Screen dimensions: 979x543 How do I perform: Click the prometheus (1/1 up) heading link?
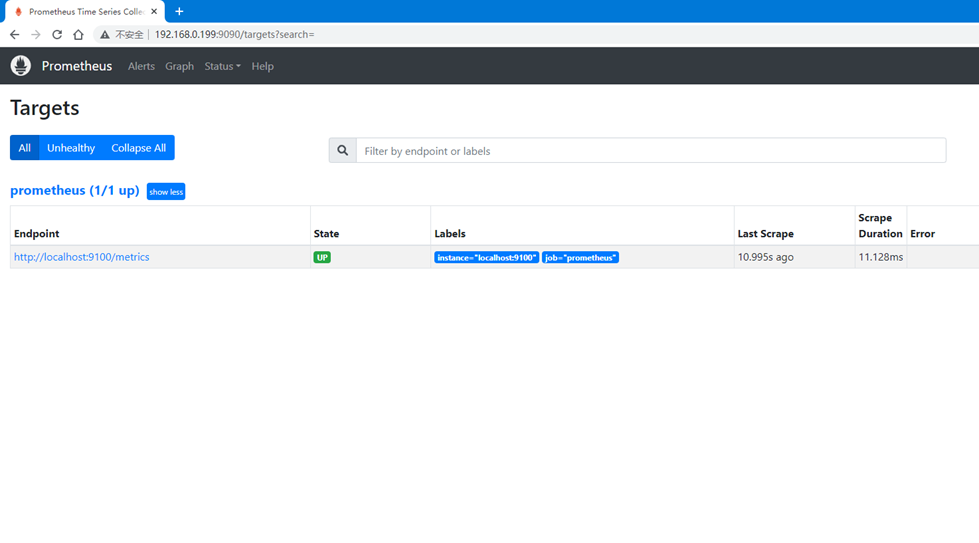pyautogui.click(x=75, y=190)
